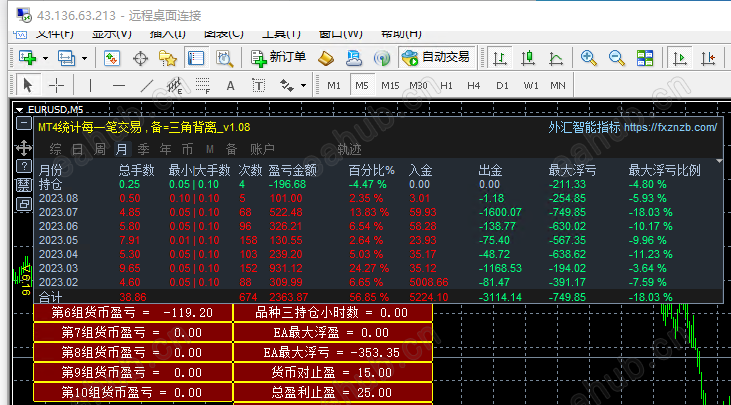Switch timeframe to W1
The image size is (731, 405).
pyautogui.click(x=531, y=86)
